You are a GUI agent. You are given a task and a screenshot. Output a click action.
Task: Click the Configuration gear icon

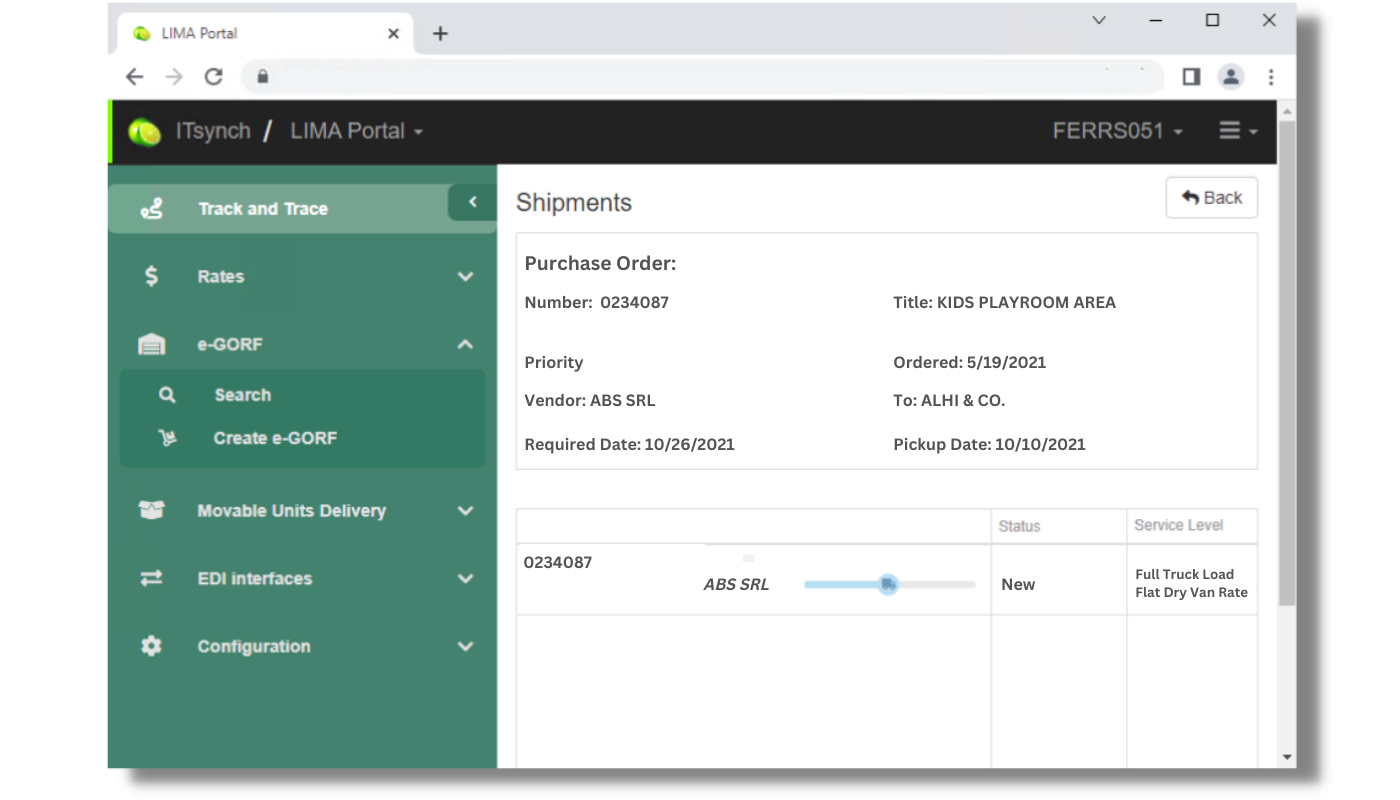pos(151,646)
